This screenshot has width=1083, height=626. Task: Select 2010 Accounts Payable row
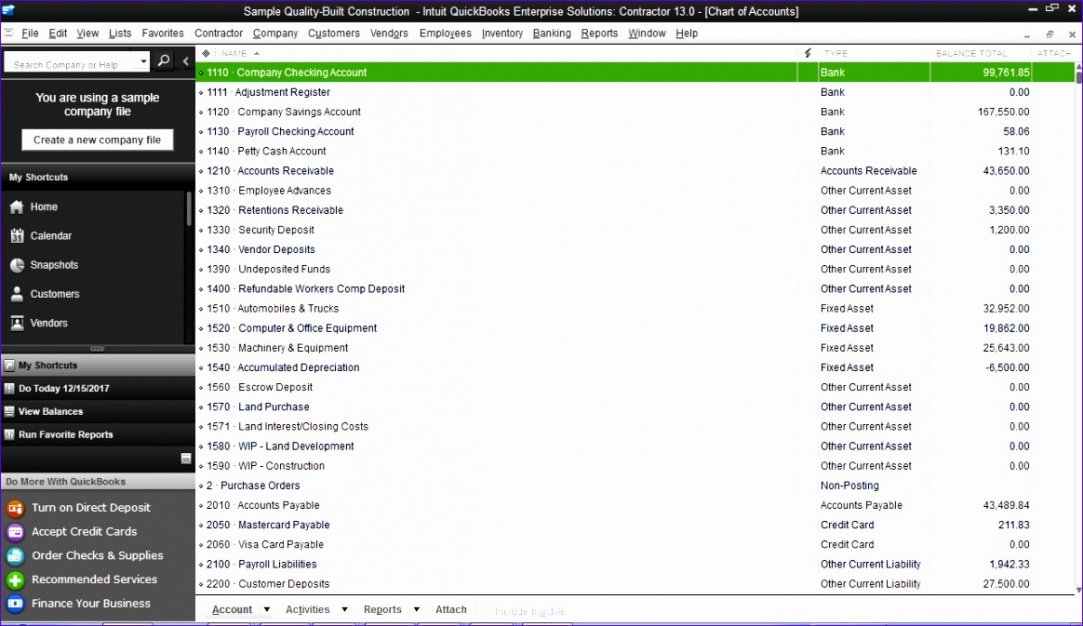[x=635, y=506]
